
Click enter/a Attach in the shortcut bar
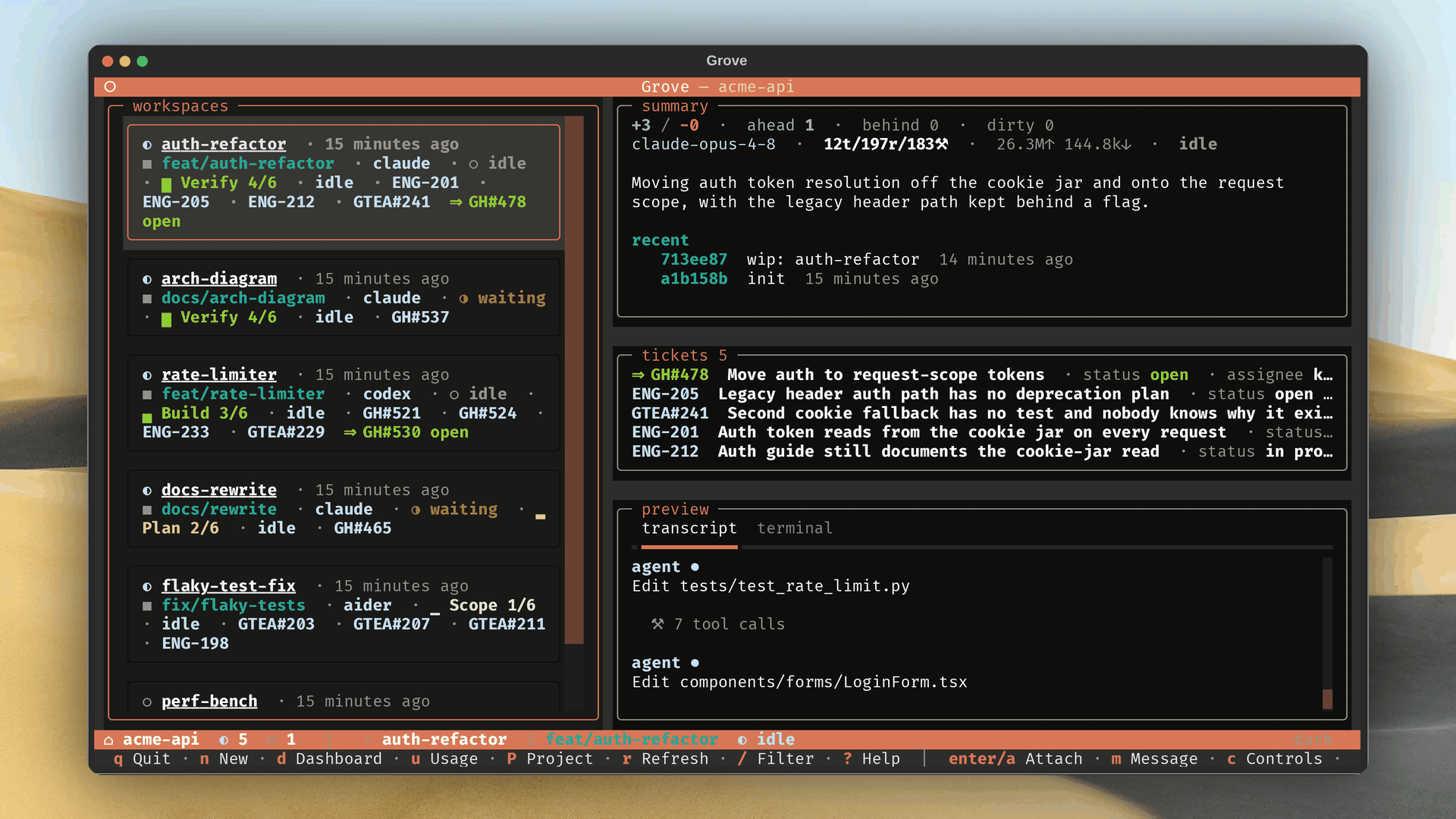coord(1015,759)
